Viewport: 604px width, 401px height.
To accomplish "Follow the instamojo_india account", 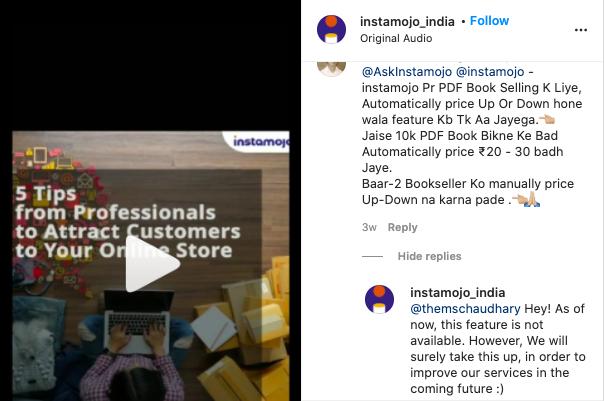I will (x=489, y=21).
